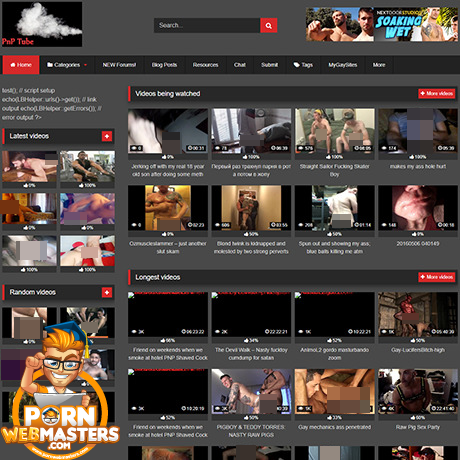Open the PnP Tube smoke logo
Screen dimensions: 460x460
click(x=42, y=24)
